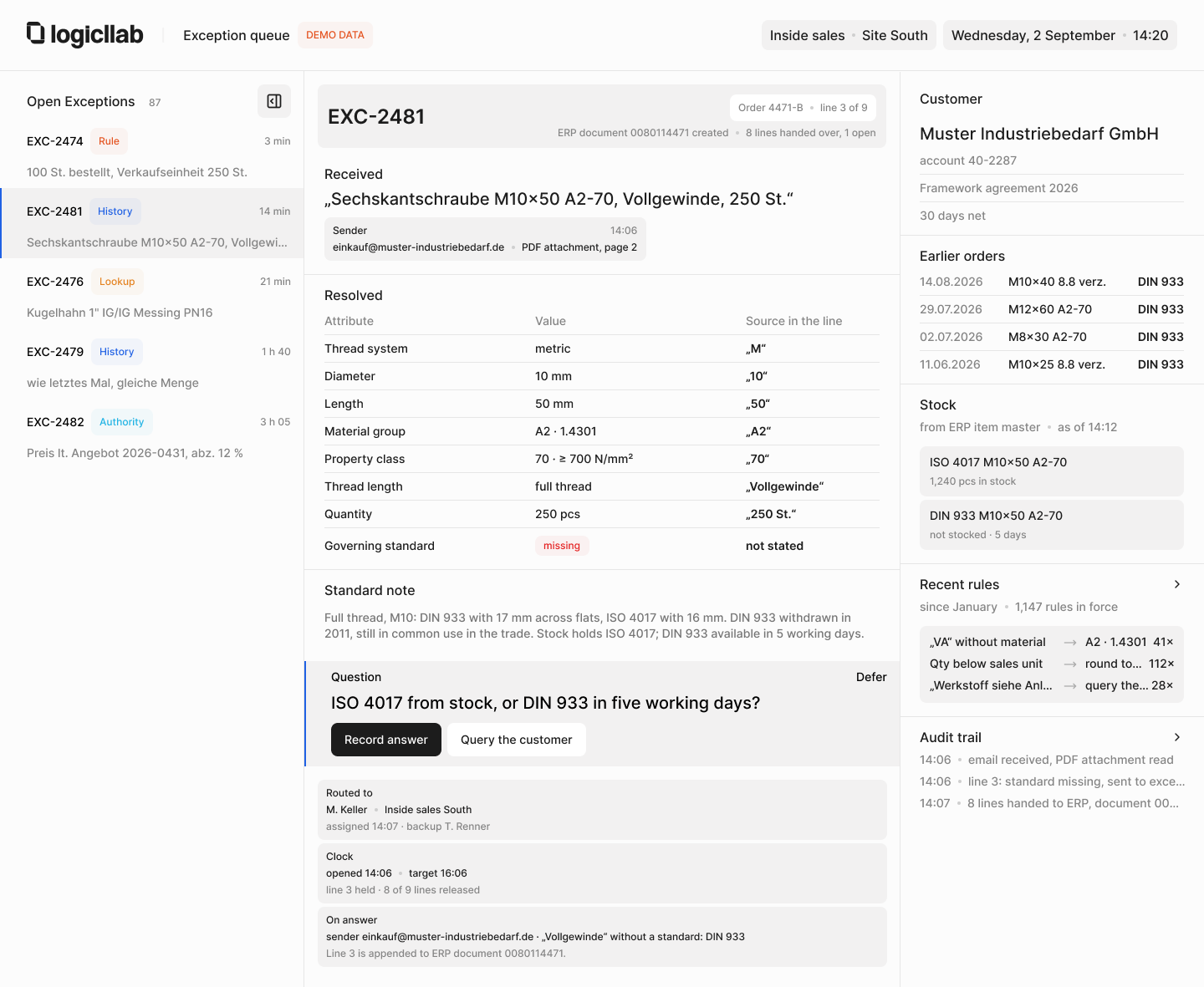
Task: Click rule „Werkstoff siehe Anl...
Action: point(1052,685)
